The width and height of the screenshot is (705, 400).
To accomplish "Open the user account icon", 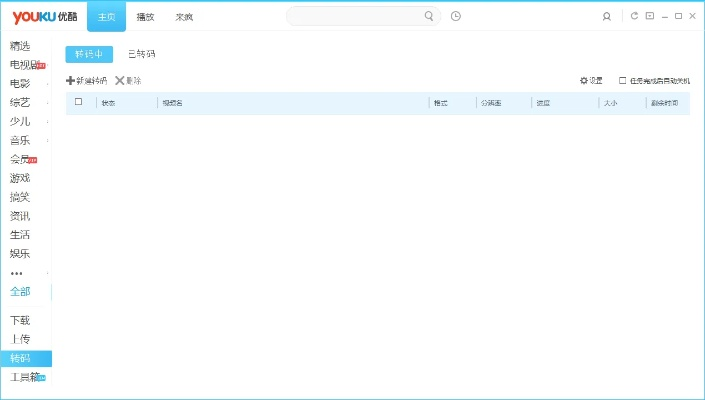I will [607, 17].
